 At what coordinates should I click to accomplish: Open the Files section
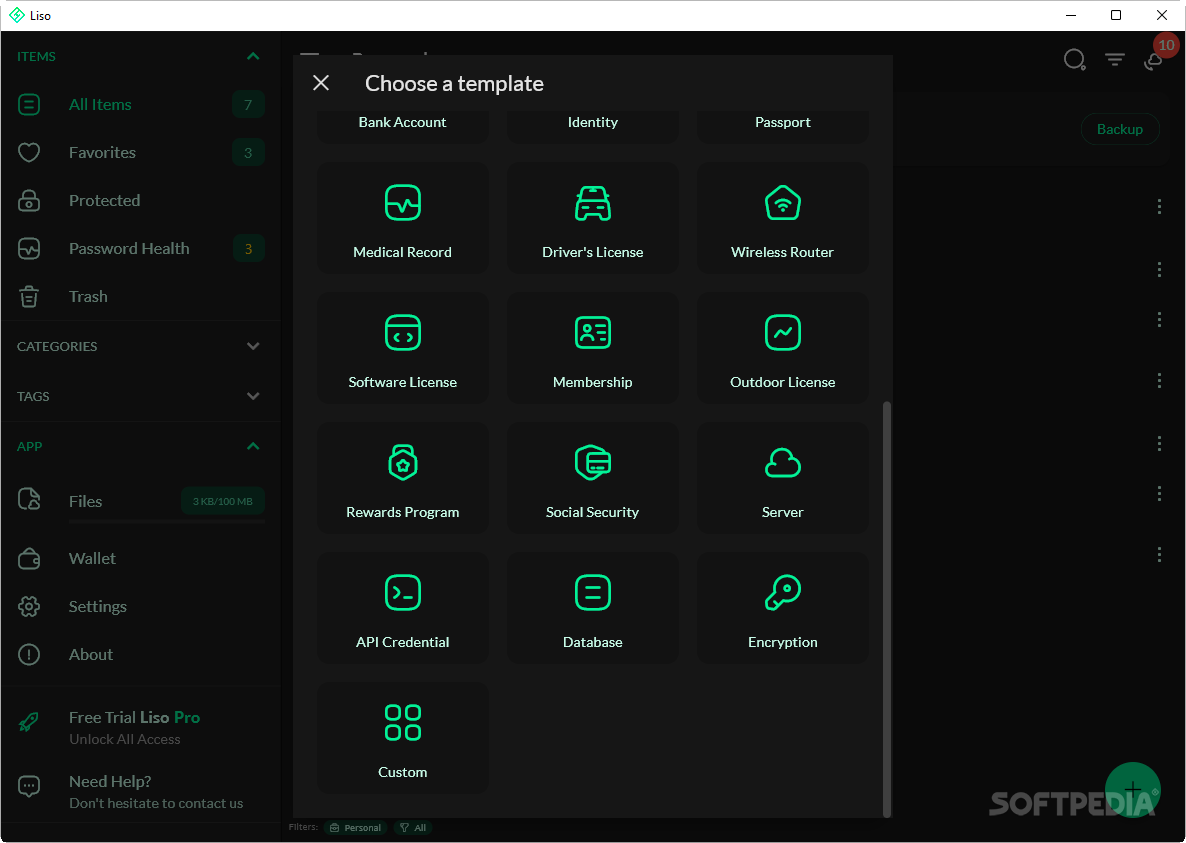[140, 501]
